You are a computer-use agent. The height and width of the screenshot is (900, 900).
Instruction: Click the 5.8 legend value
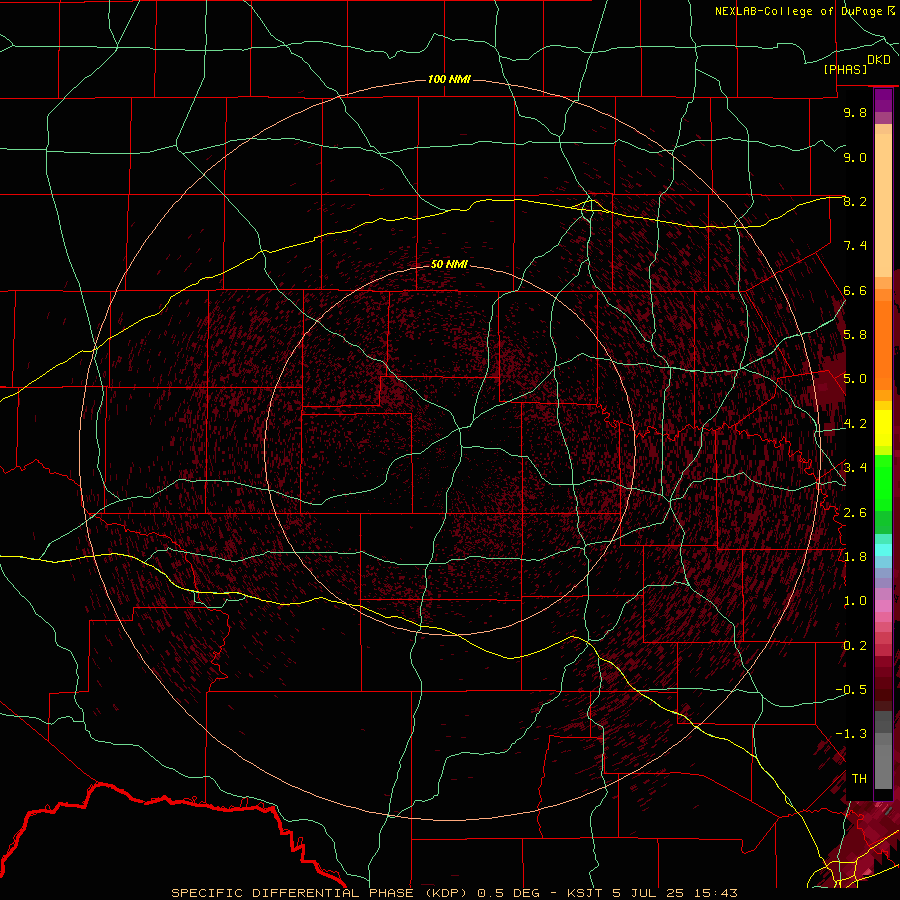point(855,335)
